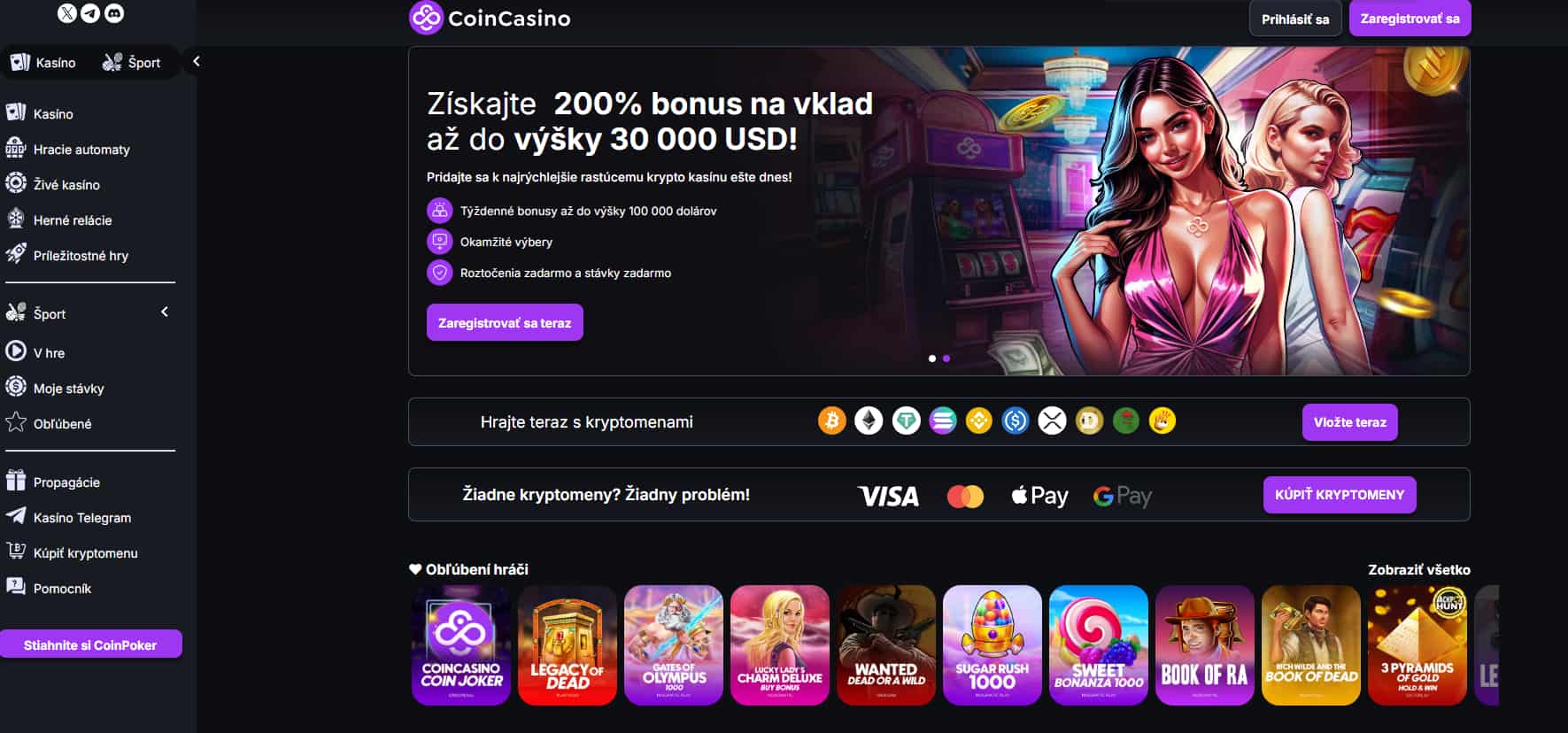Select the Dogecoin cryptocurrency icon
This screenshot has height=733, width=1568.
(1089, 421)
